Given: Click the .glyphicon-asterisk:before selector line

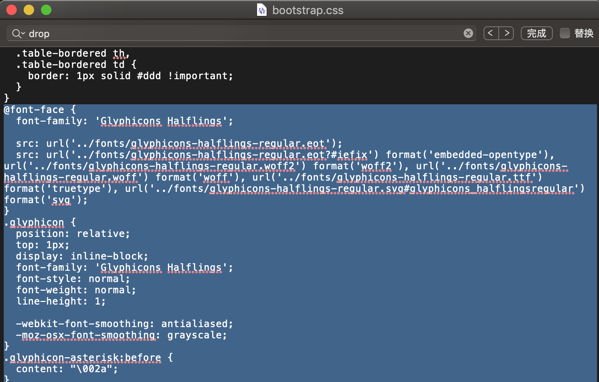Looking at the screenshot, I should [88, 358].
